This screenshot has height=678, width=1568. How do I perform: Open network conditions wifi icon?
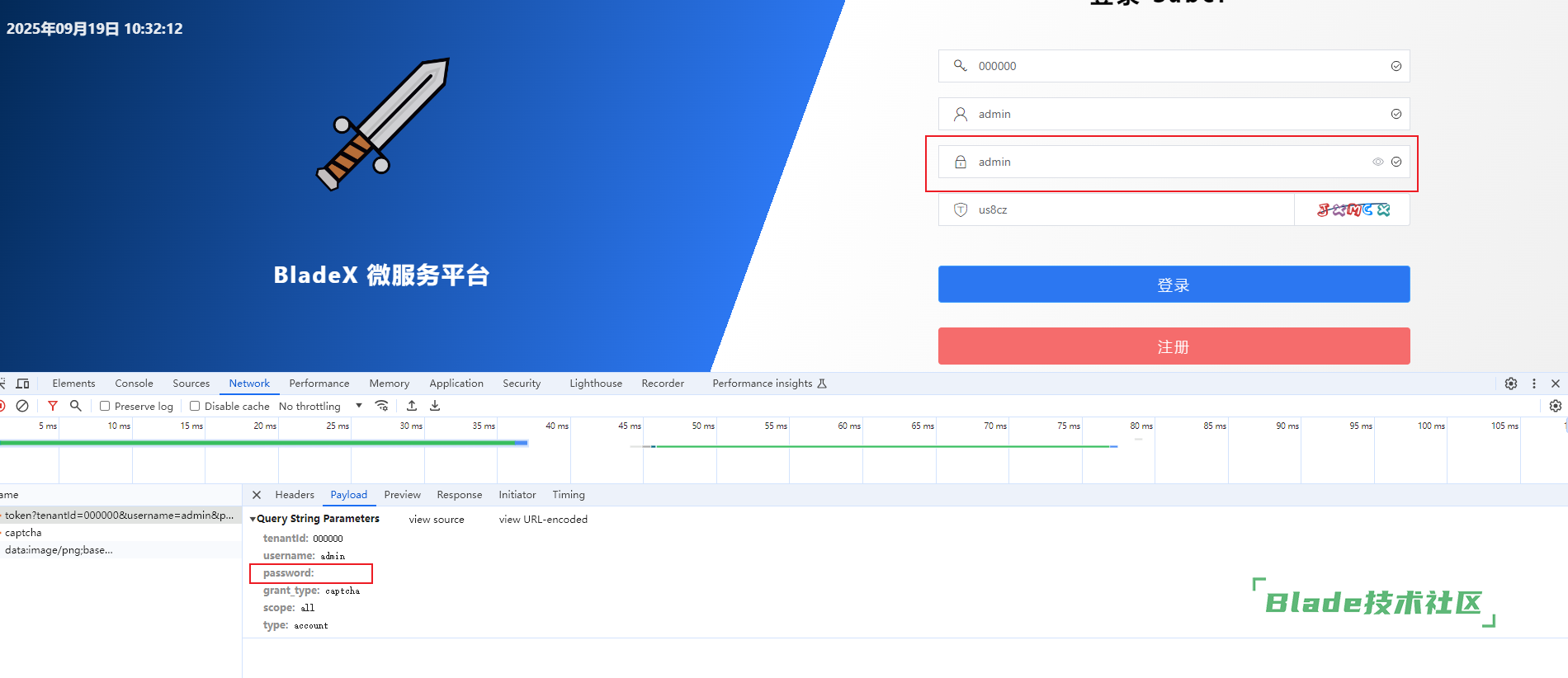381,406
